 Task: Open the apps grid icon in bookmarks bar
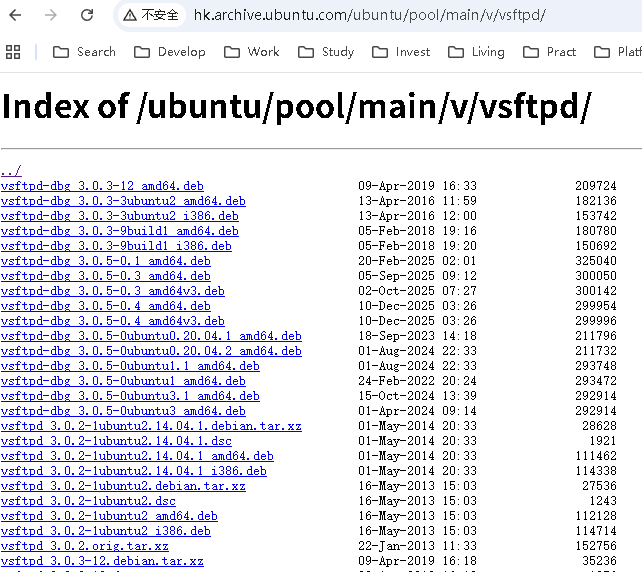[13, 52]
